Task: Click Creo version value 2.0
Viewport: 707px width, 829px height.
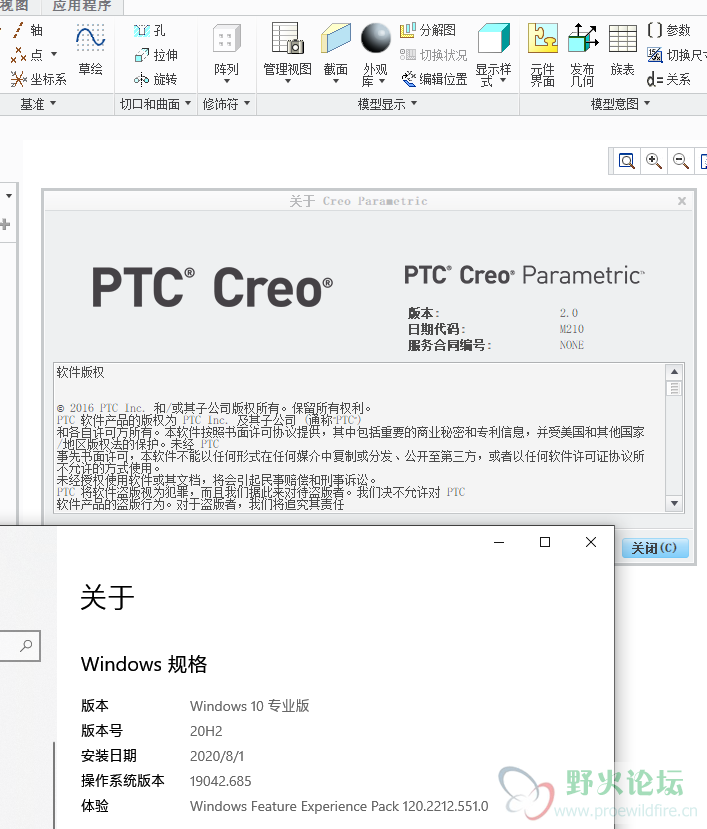Action: coord(569,313)
